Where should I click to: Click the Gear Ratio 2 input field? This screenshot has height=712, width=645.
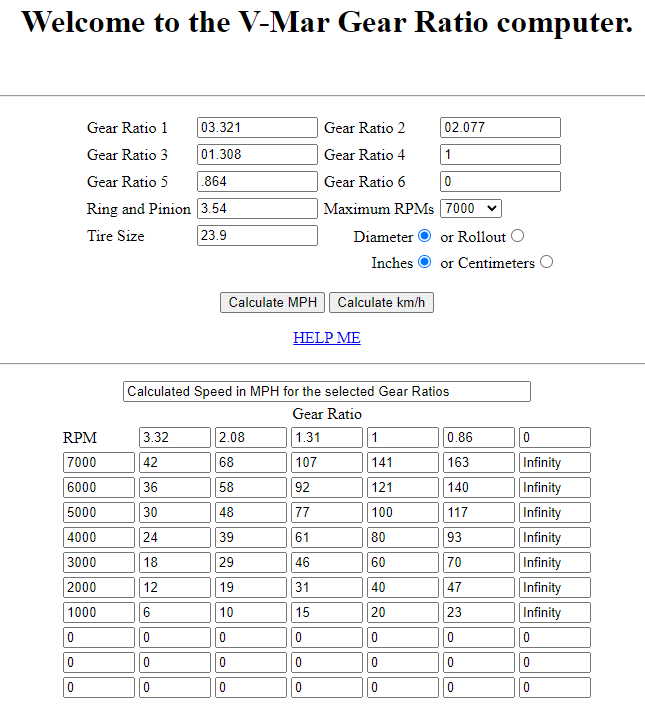point(500,127)
